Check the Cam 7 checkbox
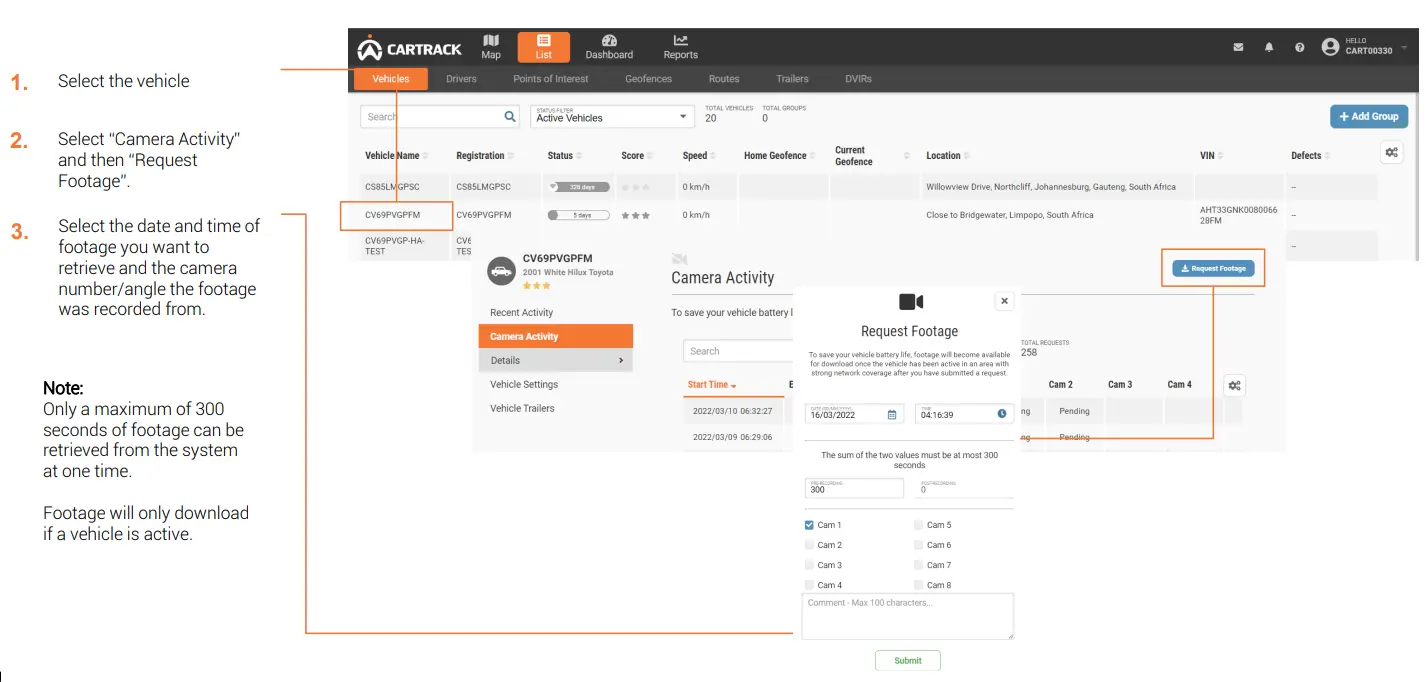1426x682 pixels. [918, 565]
